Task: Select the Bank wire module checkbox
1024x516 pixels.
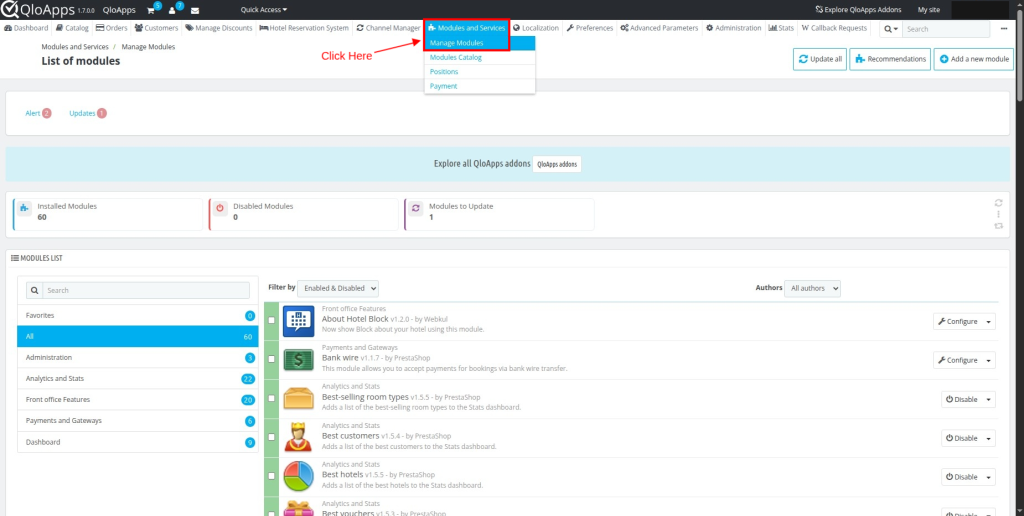Action: (x=272, y=359)
